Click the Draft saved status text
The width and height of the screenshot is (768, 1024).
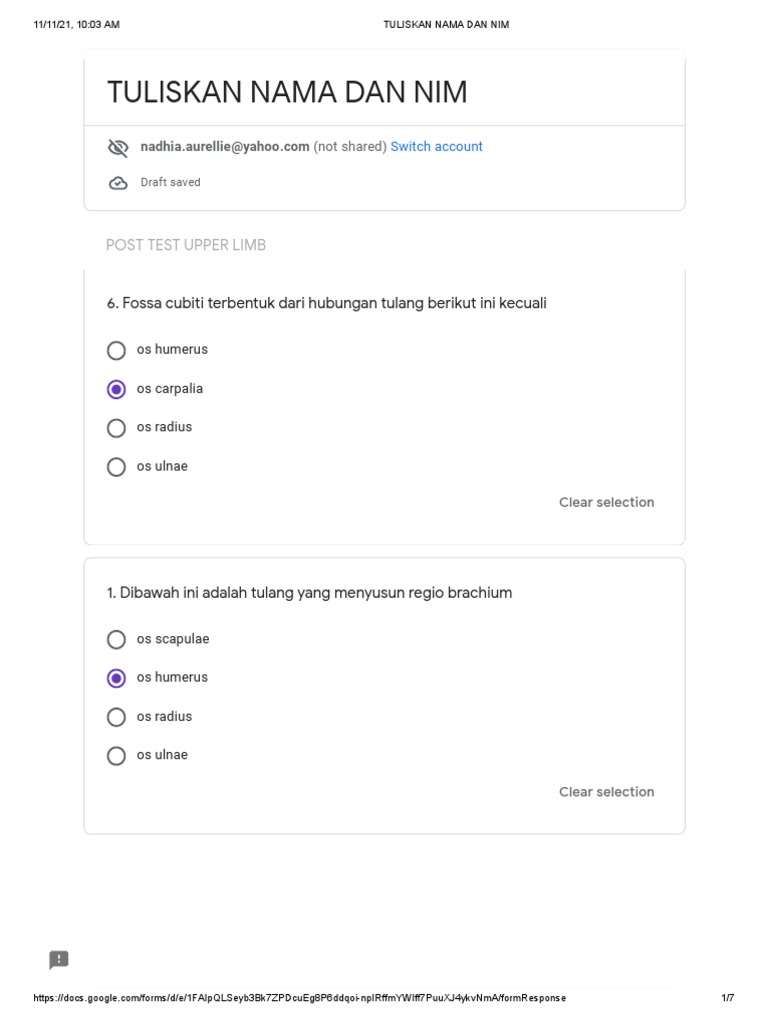pos(170,183)
